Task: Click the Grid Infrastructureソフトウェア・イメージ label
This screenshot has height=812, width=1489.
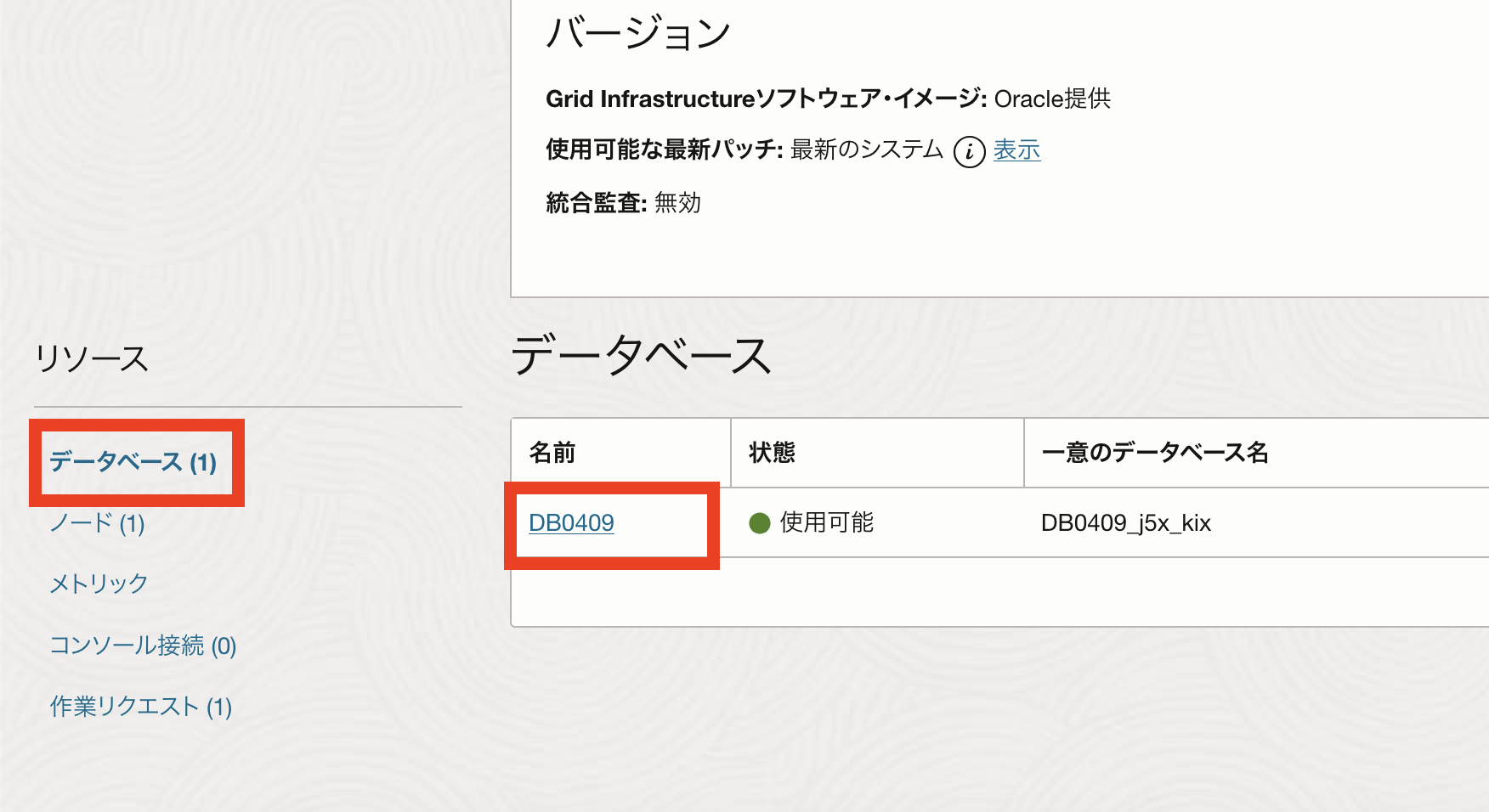Action: click(765, 99)
